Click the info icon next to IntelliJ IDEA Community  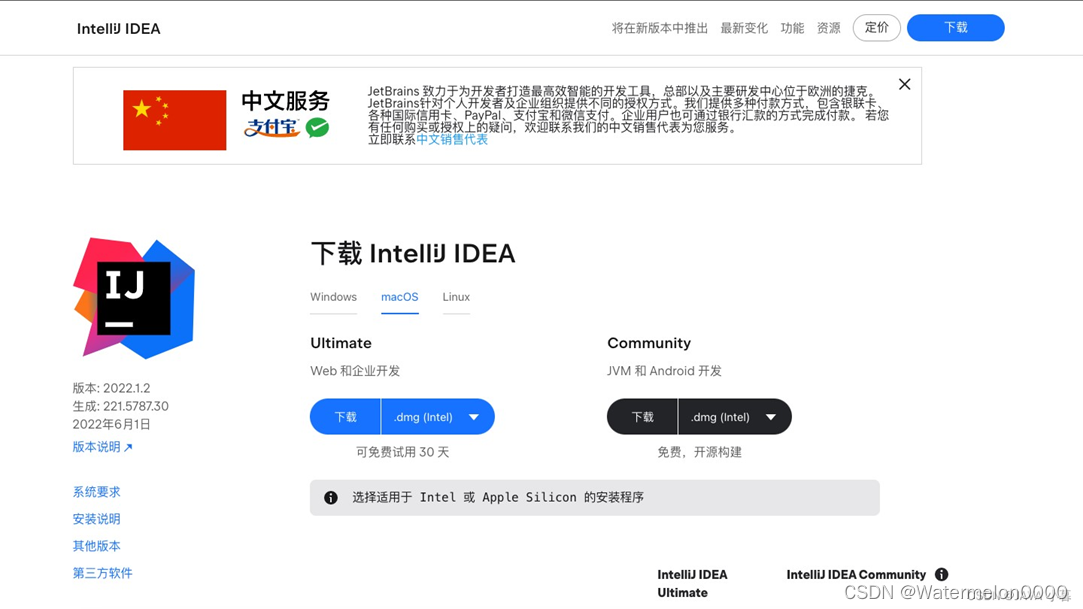941,574
